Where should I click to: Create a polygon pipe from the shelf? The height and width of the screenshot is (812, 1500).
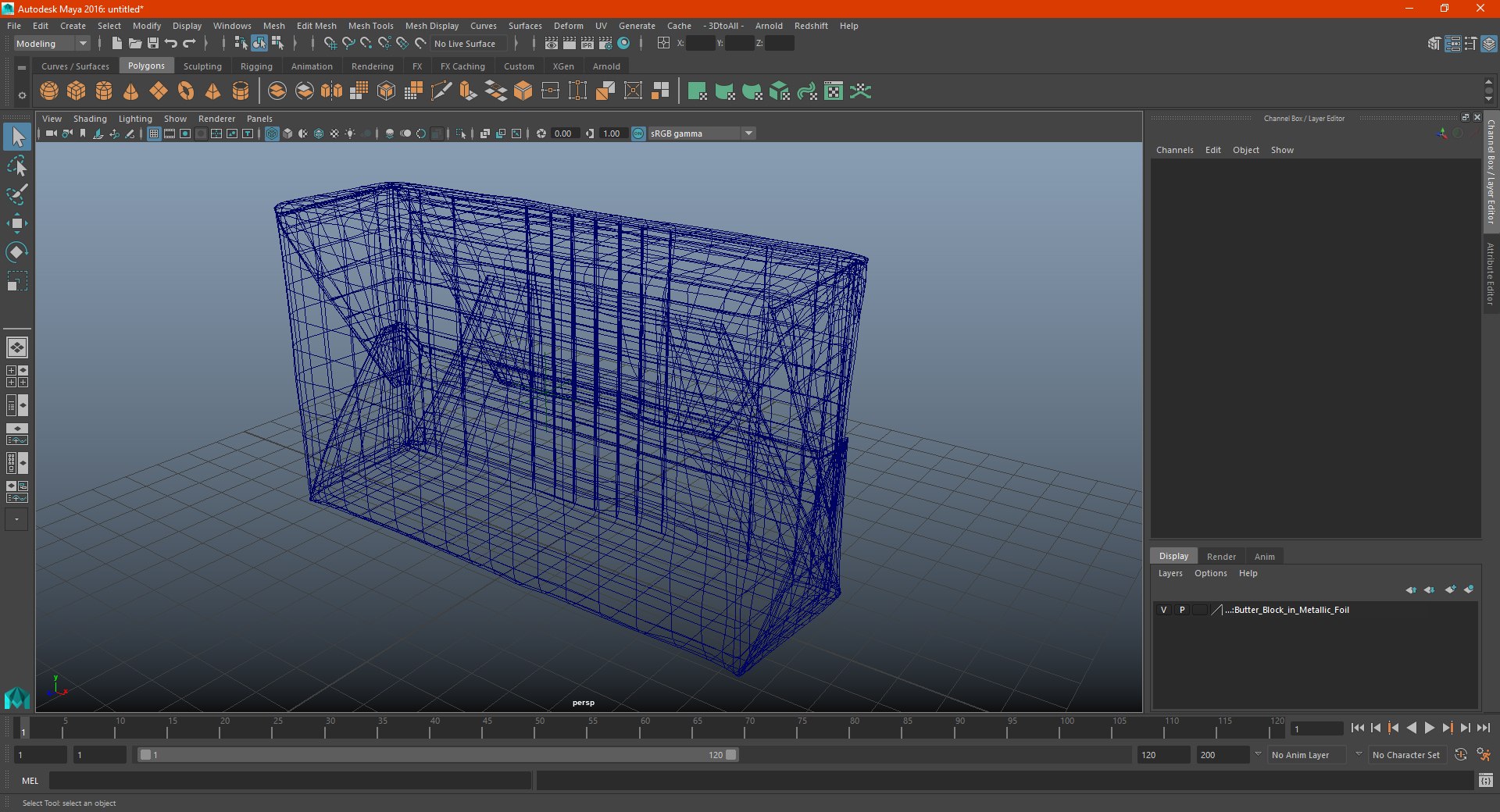[x=241, y=91]
